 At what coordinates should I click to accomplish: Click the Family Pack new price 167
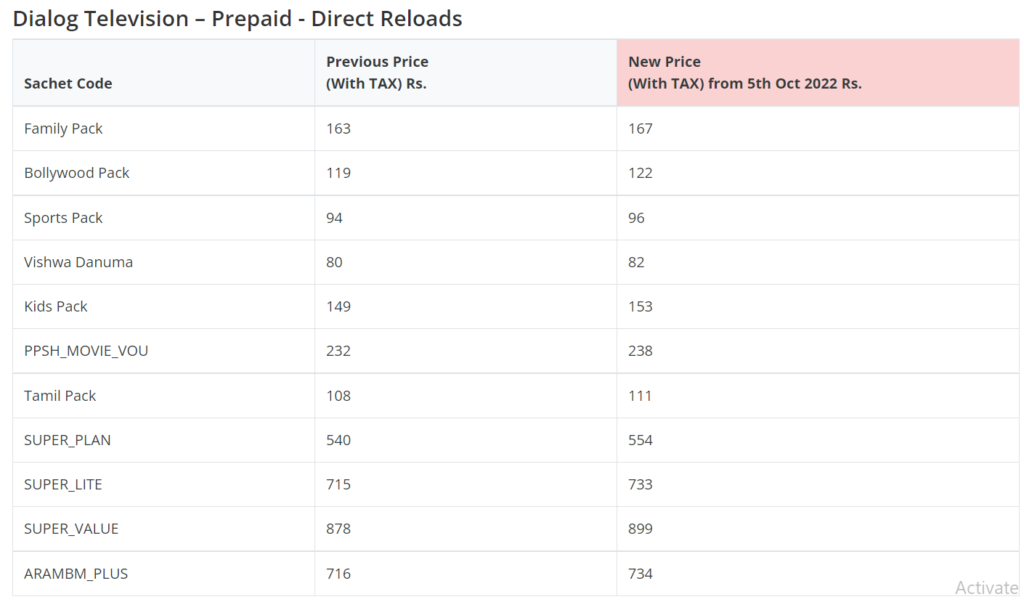pos(640,129)
